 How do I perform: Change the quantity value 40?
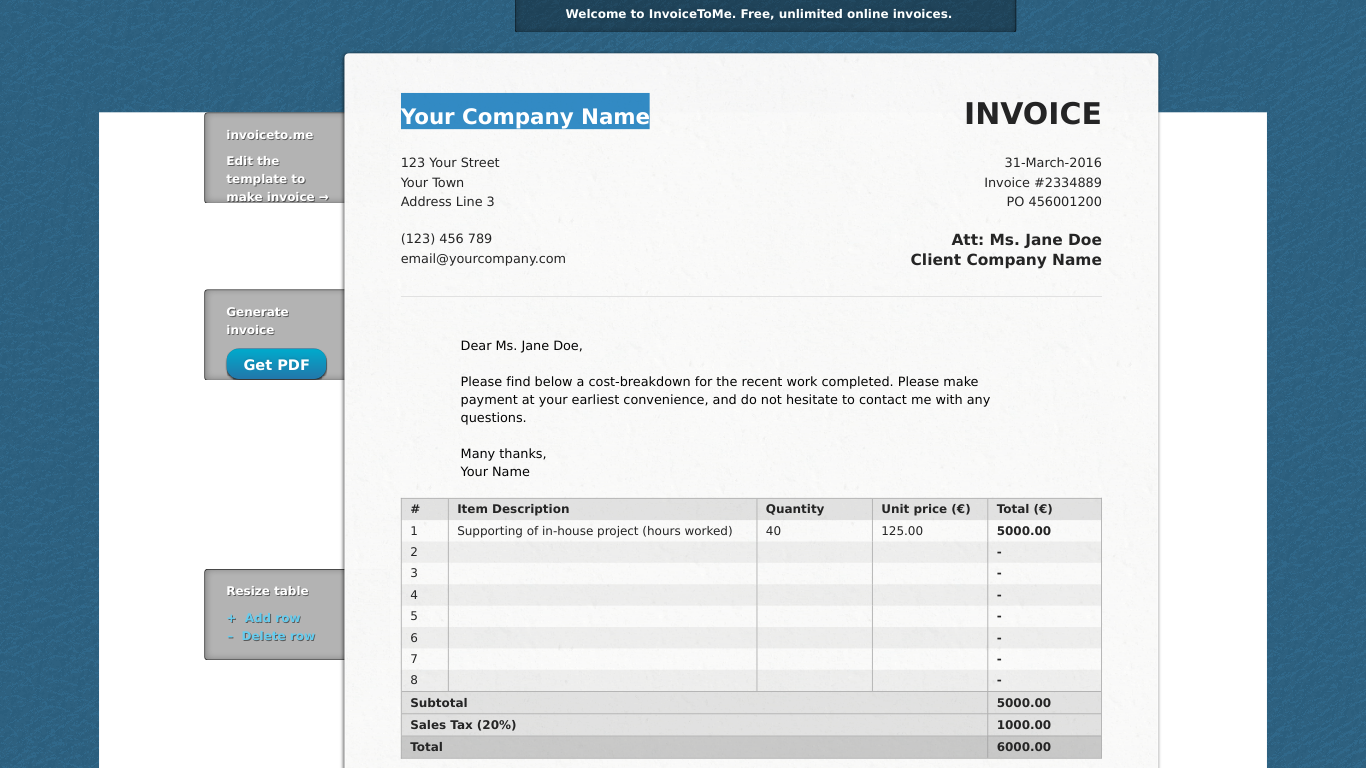coord(814,531)
